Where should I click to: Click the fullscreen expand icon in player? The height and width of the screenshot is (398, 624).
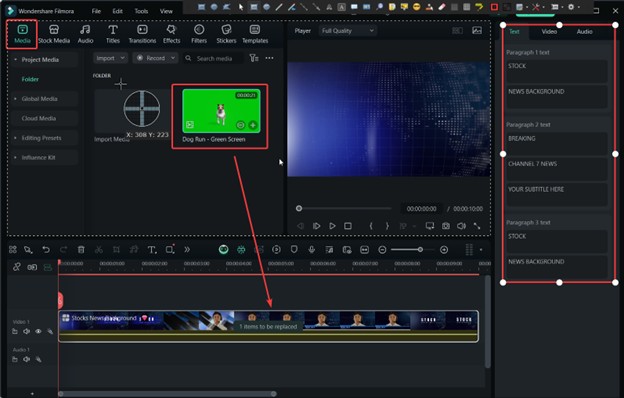[x=477, y=226]
